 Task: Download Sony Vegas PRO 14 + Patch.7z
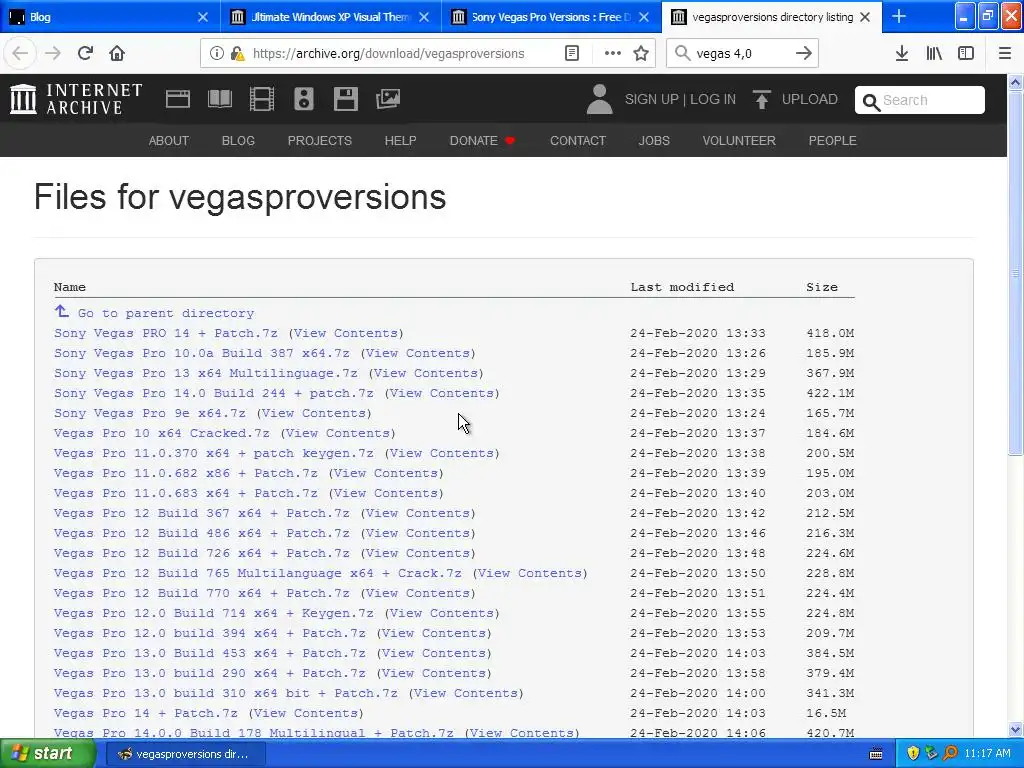point(166,333)
